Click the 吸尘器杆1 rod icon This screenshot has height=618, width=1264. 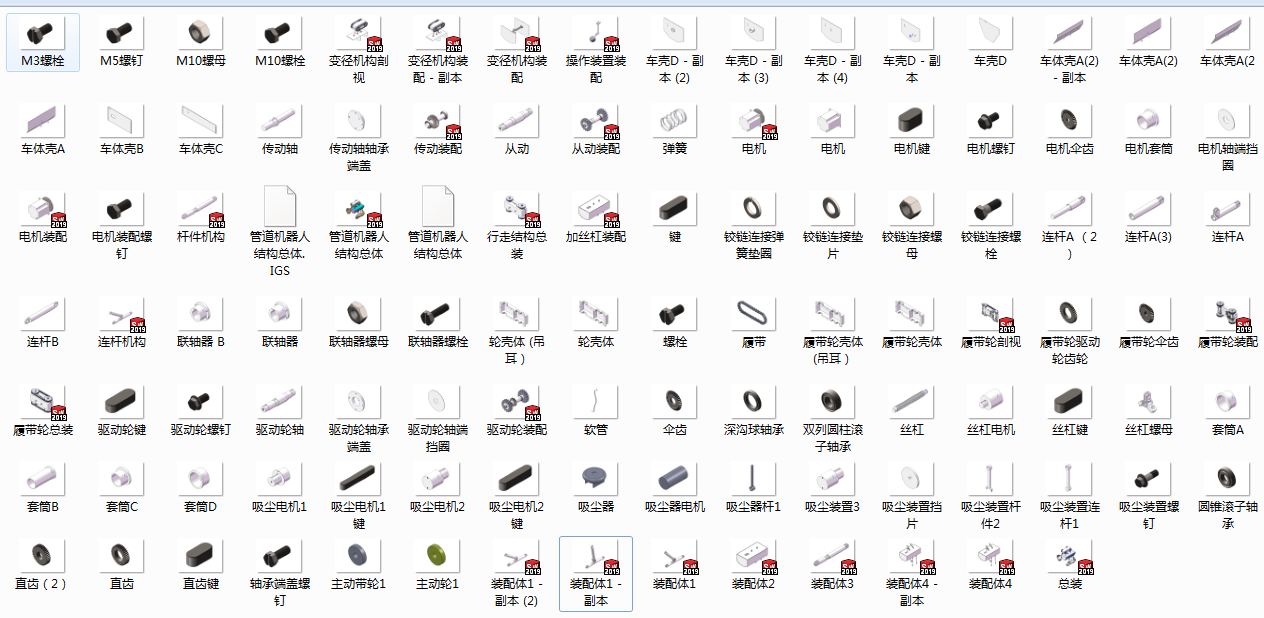[x=754, y=479]
